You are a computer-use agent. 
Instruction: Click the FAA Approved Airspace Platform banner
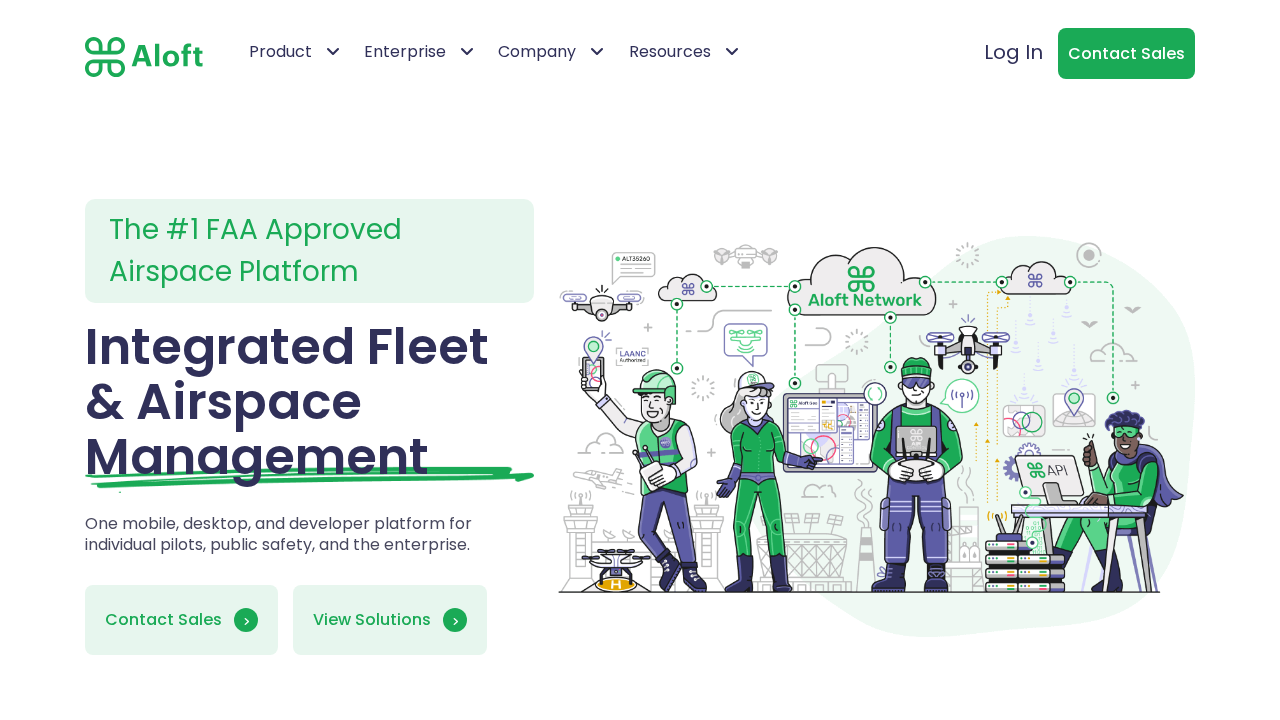pyautogui.click(x=309, y=251)
